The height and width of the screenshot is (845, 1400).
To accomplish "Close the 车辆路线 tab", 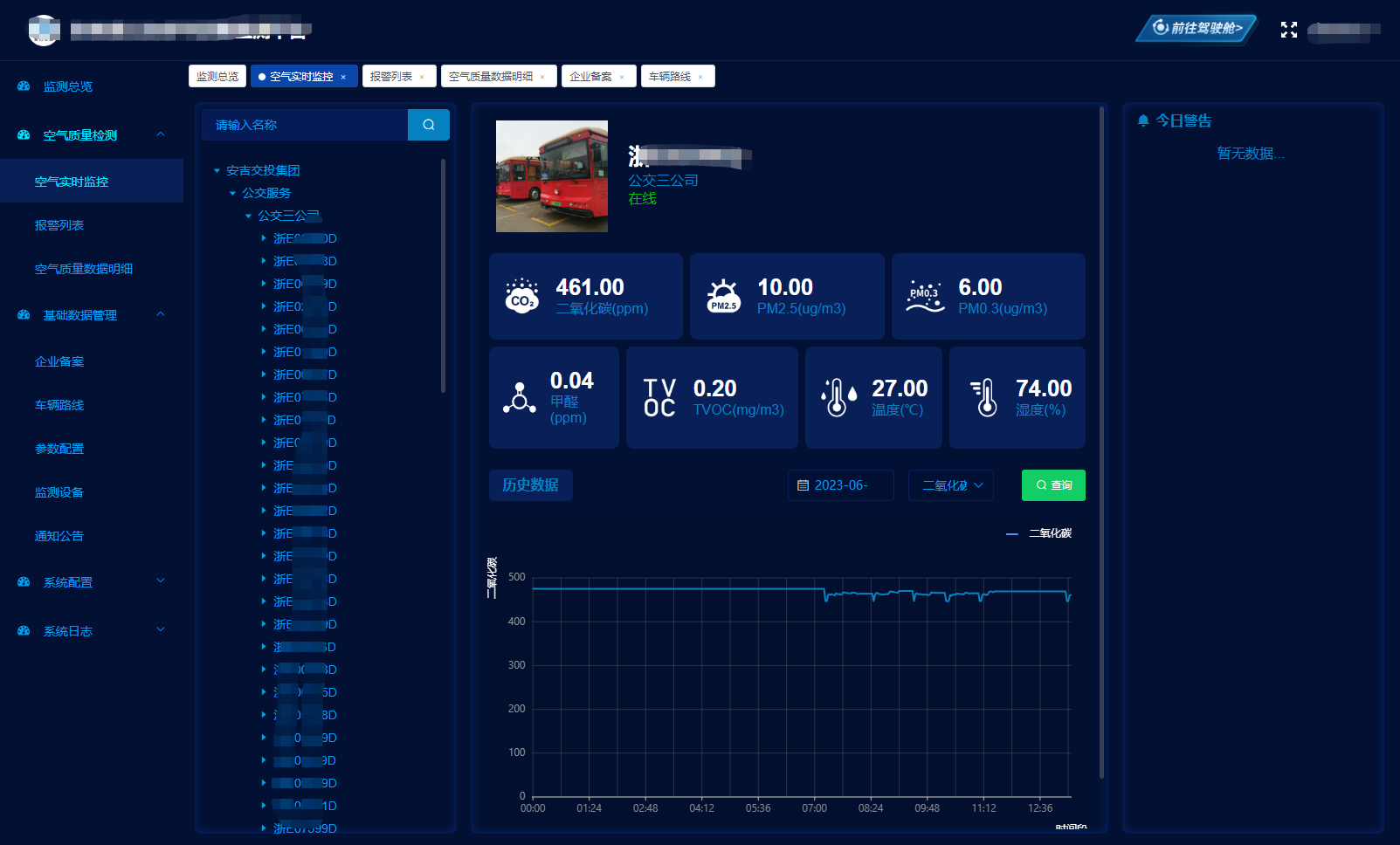I will click(x=700, y=77).
